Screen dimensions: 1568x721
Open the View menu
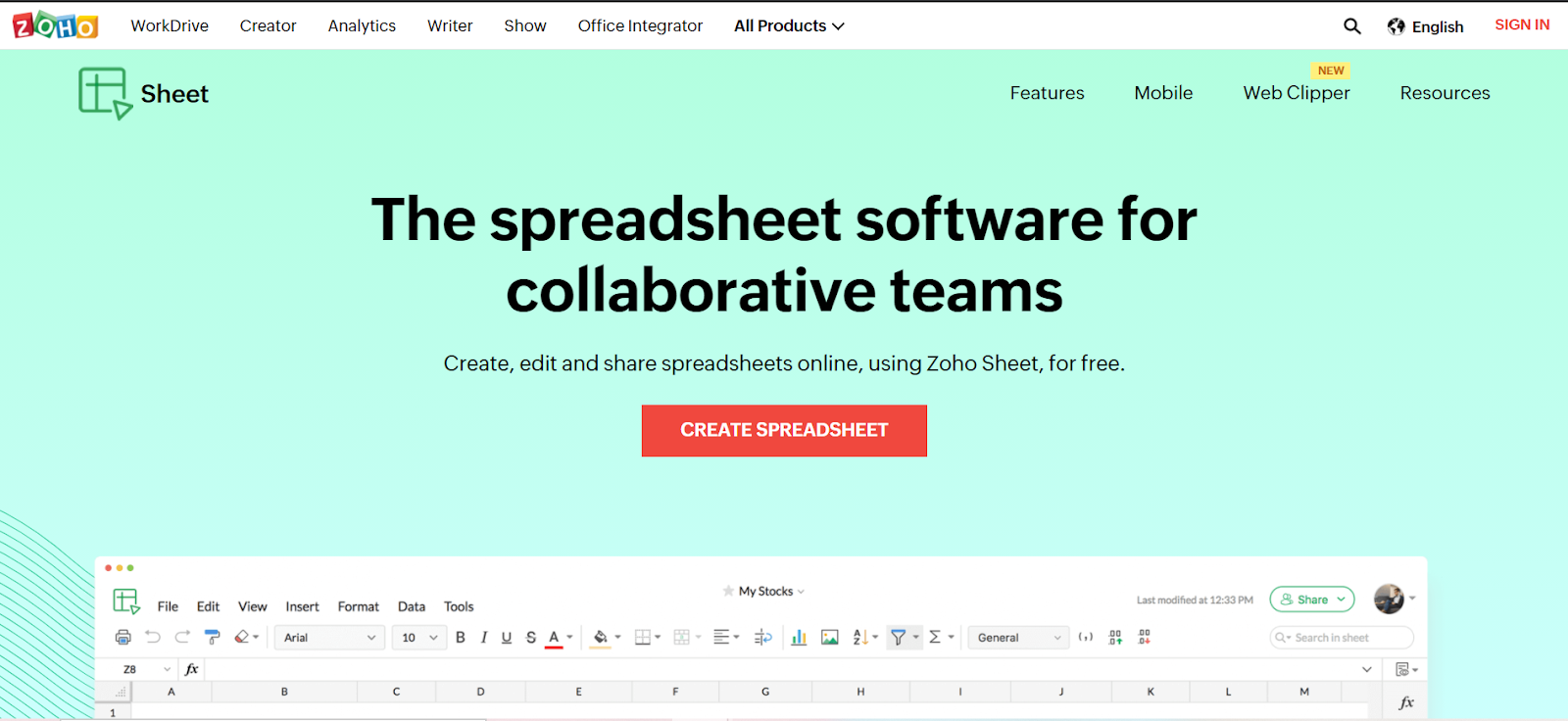pyautogui.click(x=253, y=607)
